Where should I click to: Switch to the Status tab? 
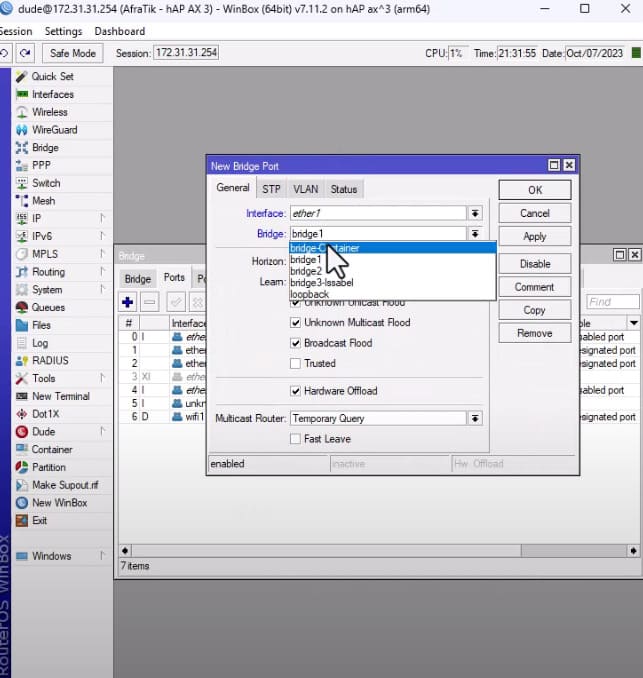click(344, 189)
